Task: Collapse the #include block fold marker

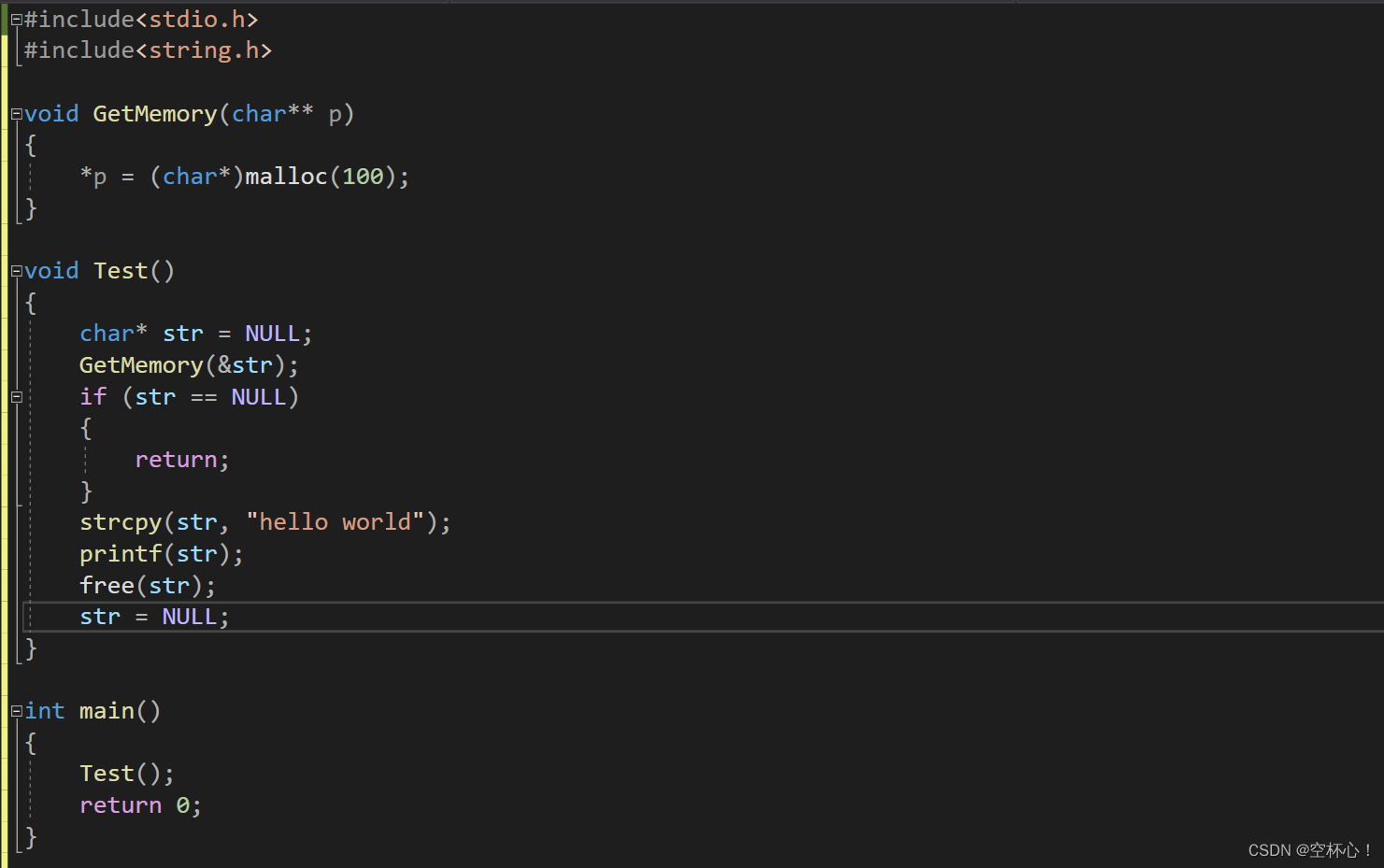Action: pyautogui.click(x=16, y=20)
